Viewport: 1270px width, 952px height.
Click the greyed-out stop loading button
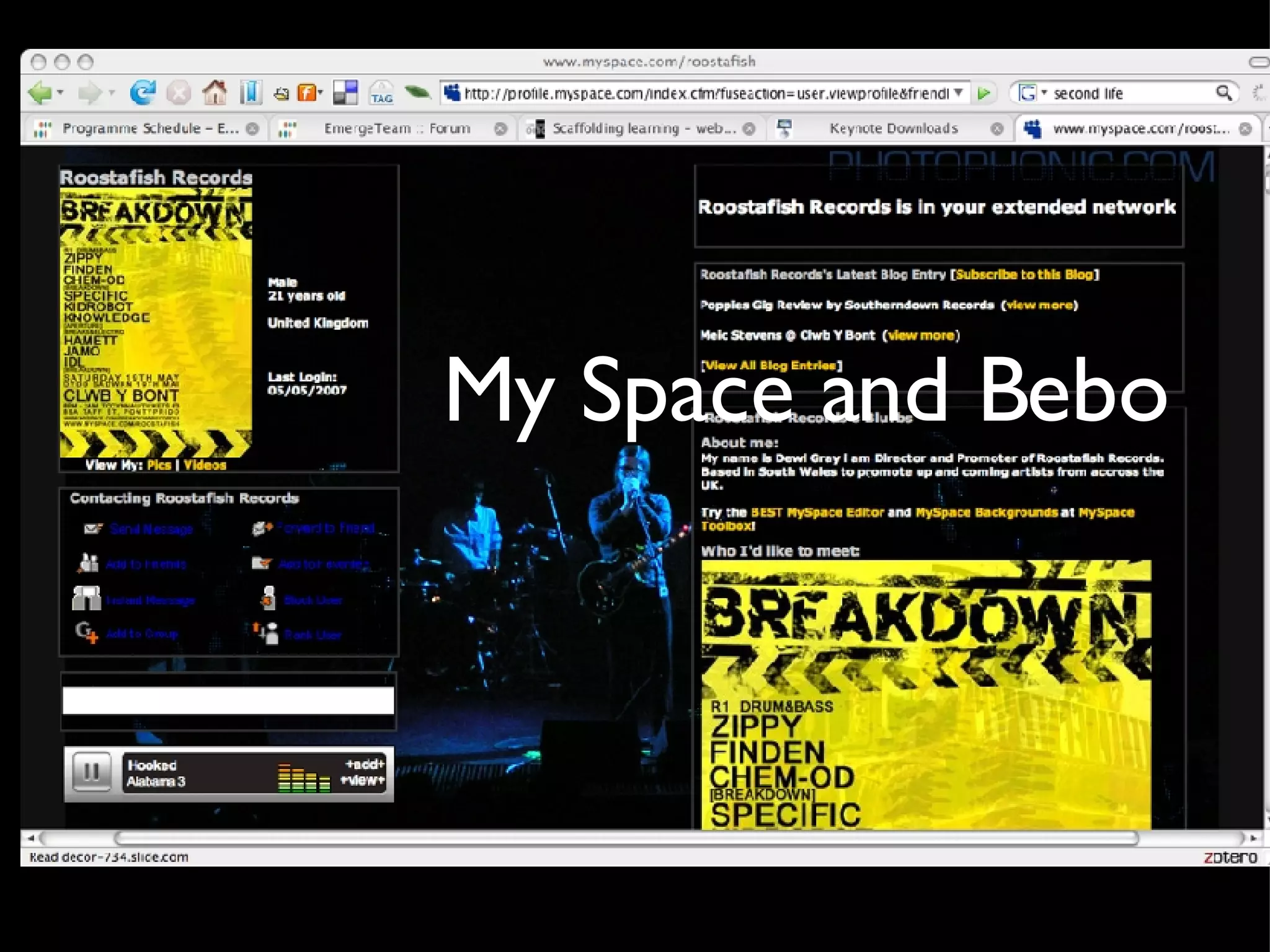pos(179,94)
